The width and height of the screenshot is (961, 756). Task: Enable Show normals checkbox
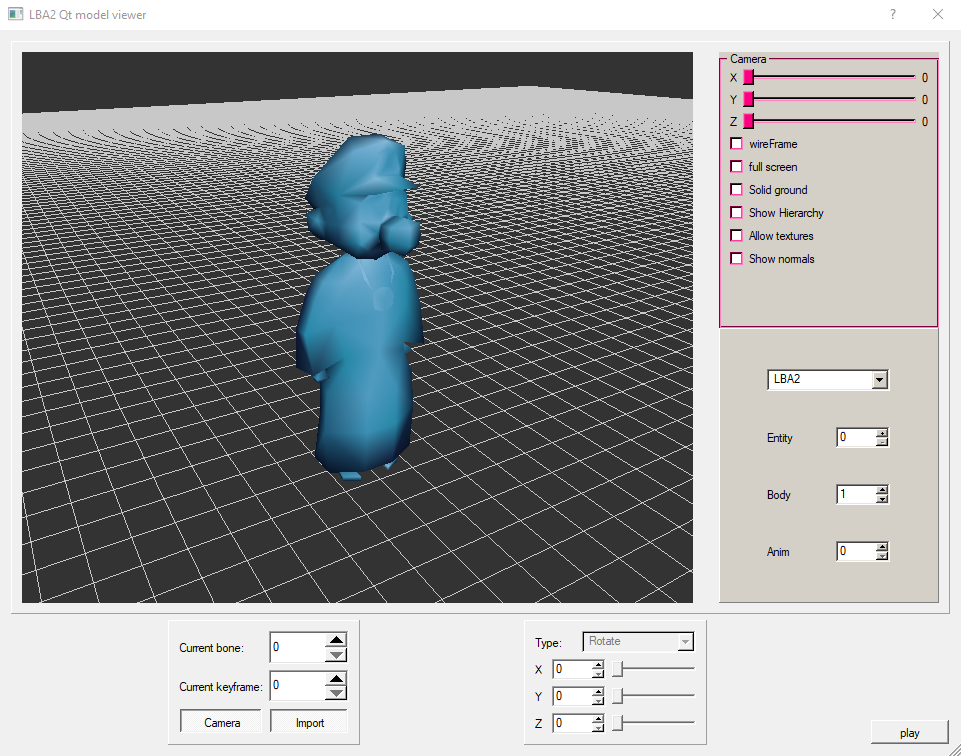coord(737,259)
